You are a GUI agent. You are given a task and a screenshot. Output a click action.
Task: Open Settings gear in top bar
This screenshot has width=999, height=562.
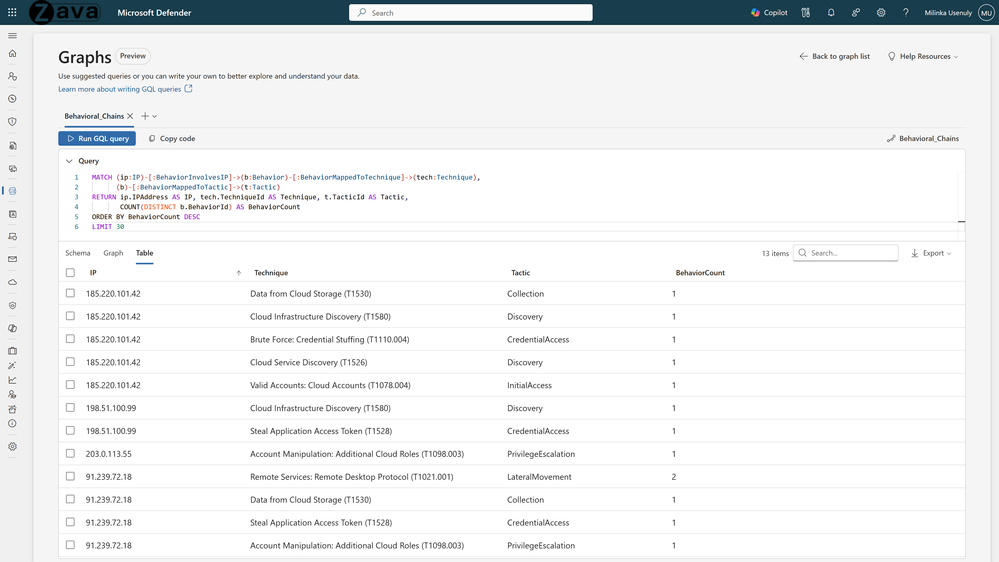881,13
